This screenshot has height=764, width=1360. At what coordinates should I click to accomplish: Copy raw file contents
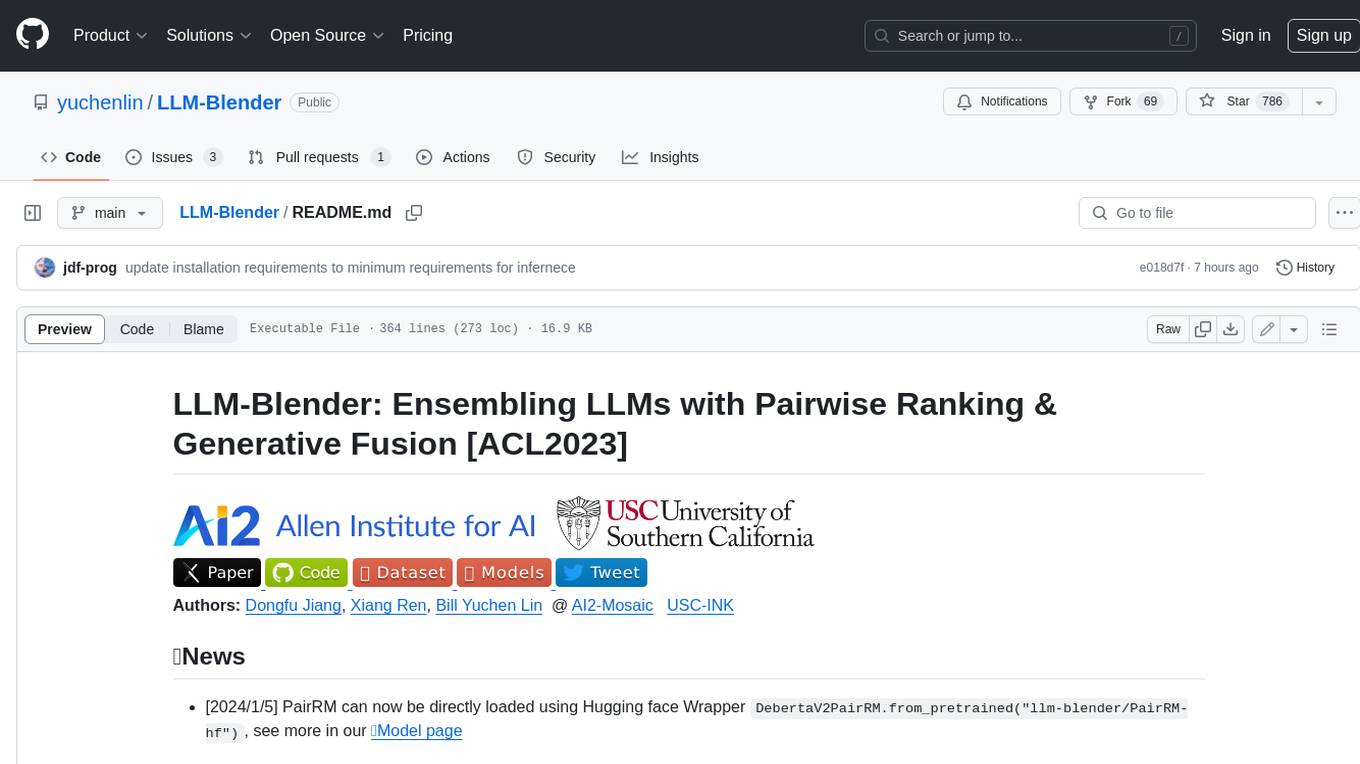coord(1203,329)
